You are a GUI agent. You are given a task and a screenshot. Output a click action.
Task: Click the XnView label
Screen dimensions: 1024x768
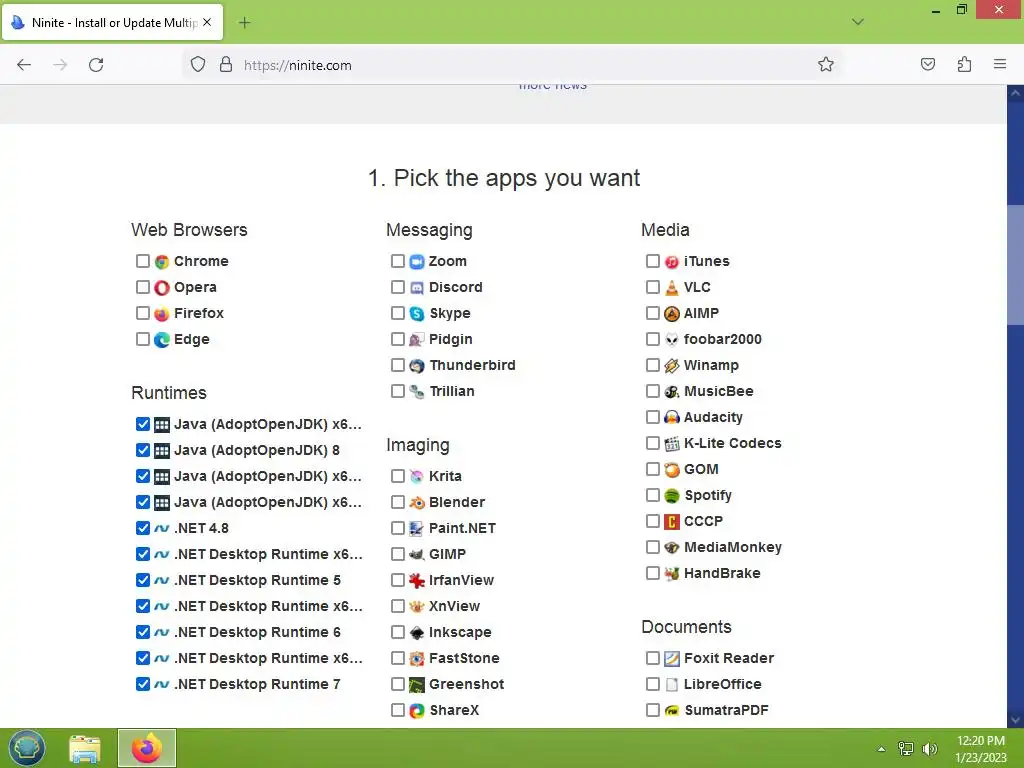455,606
